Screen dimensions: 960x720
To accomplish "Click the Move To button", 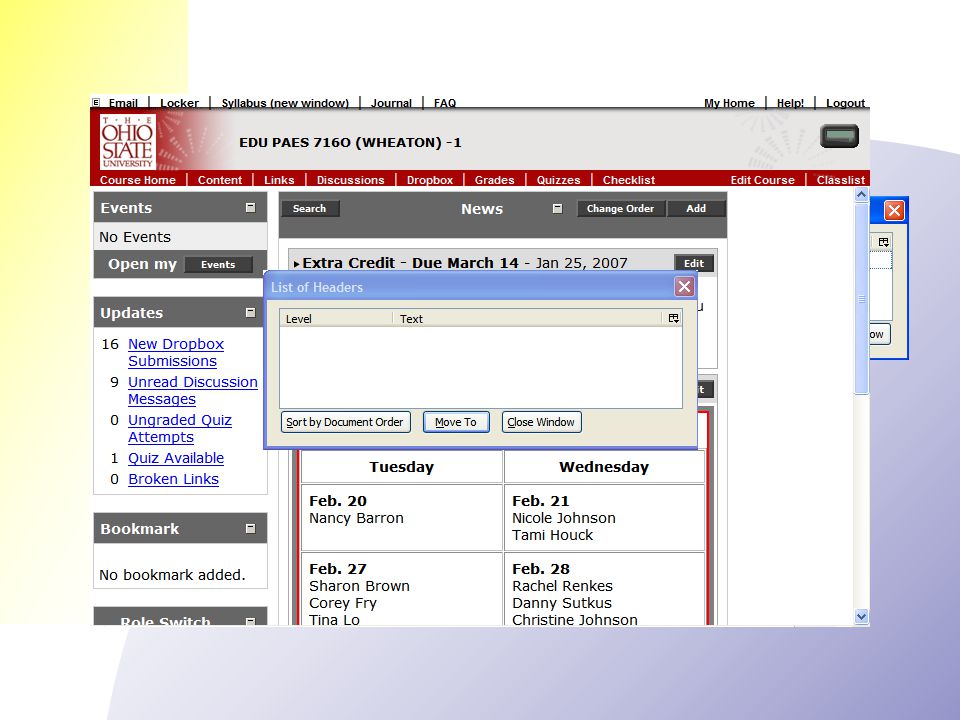I will (x=456, y=422).
